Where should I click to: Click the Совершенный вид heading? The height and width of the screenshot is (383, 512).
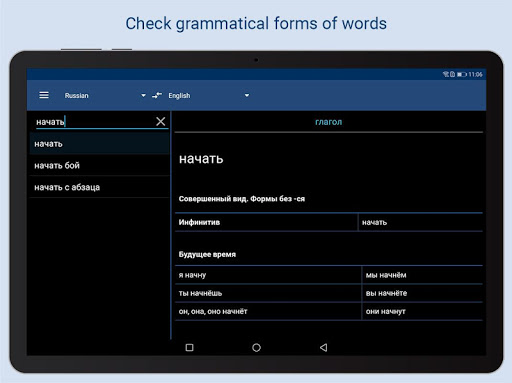242,199
